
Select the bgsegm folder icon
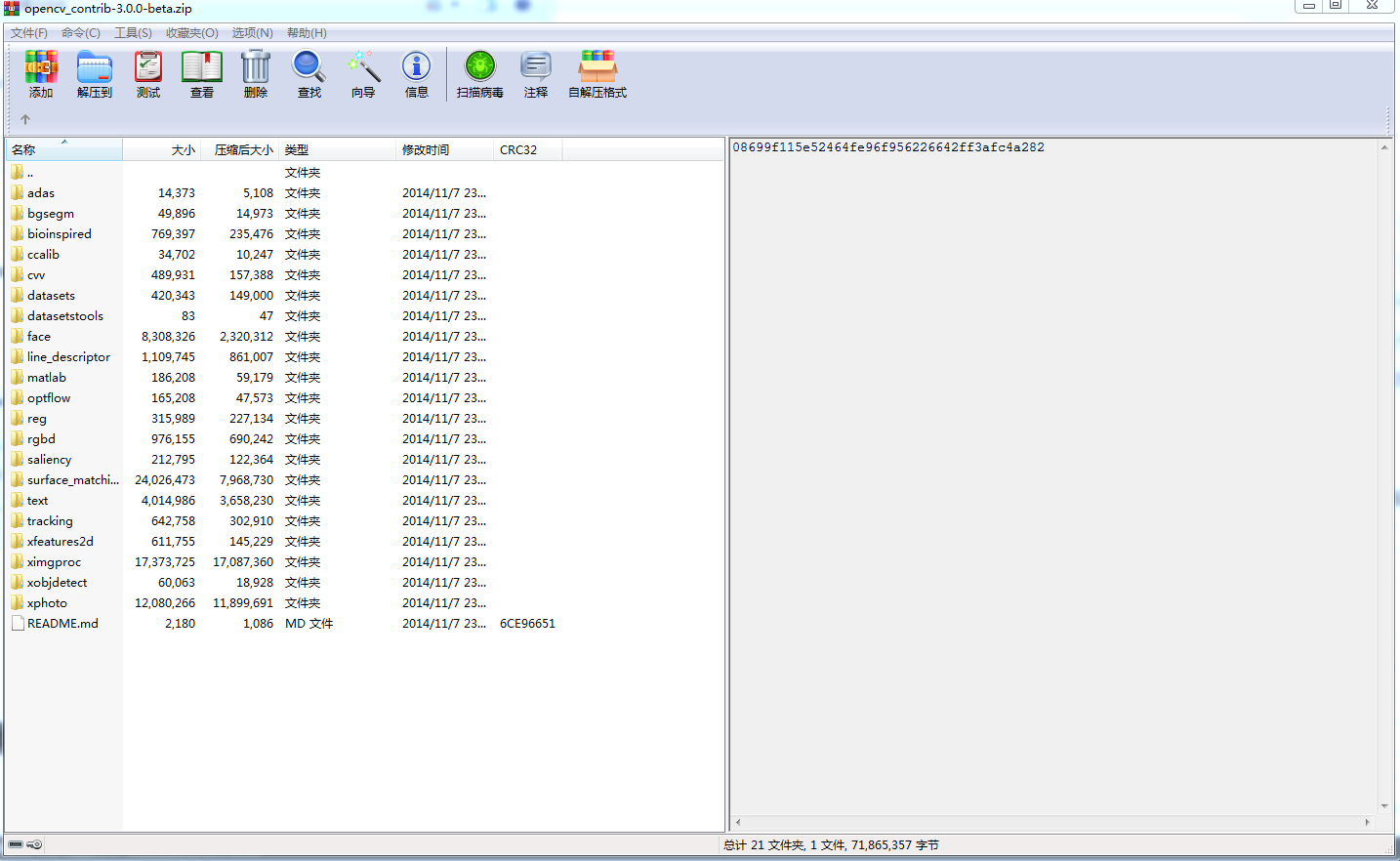(17, 213)
